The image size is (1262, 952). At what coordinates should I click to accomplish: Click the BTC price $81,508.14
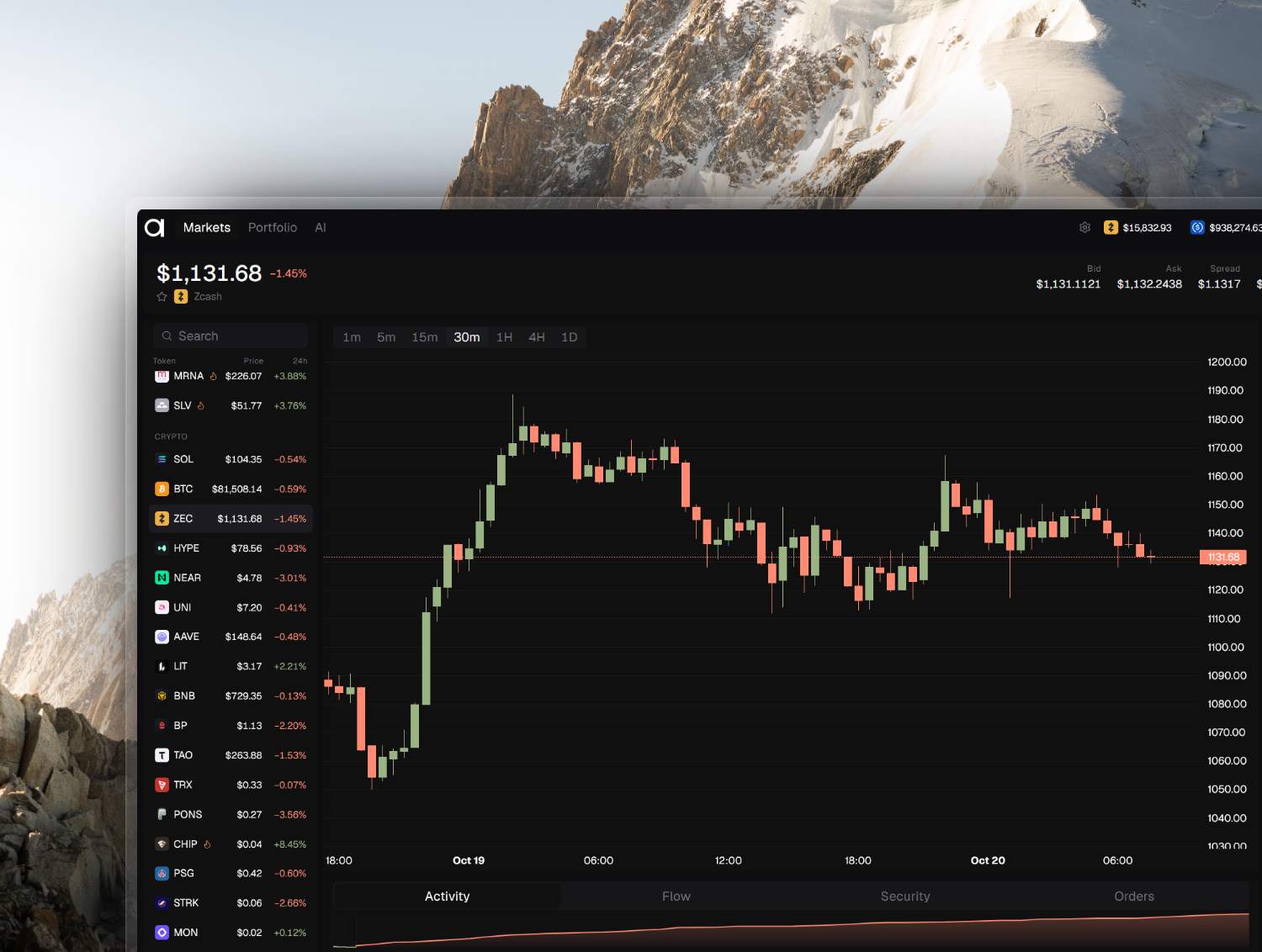(x=237, y=489)
